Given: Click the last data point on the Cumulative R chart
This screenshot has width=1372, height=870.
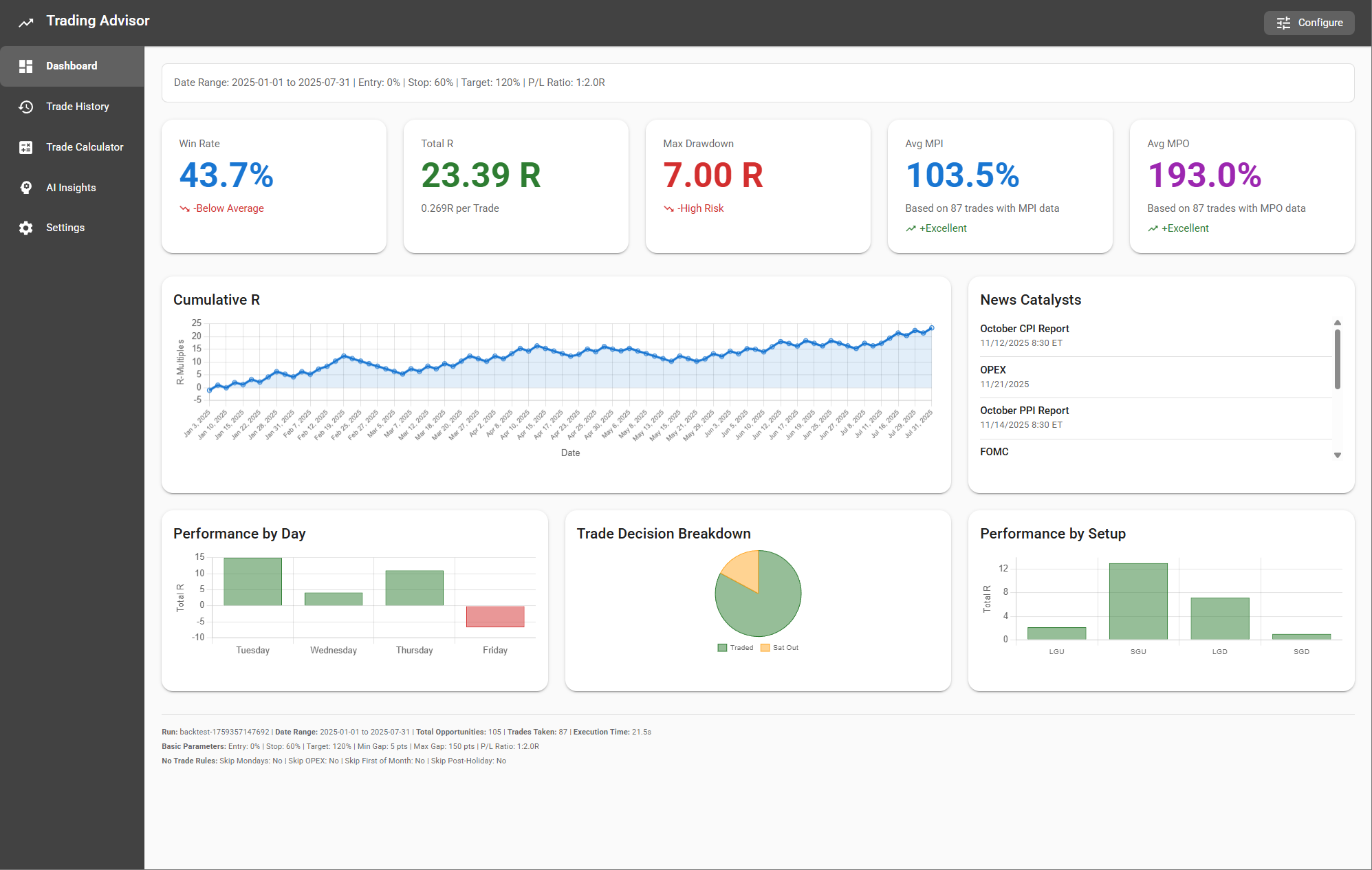Looking at the screenshot, I should (933, 328).
